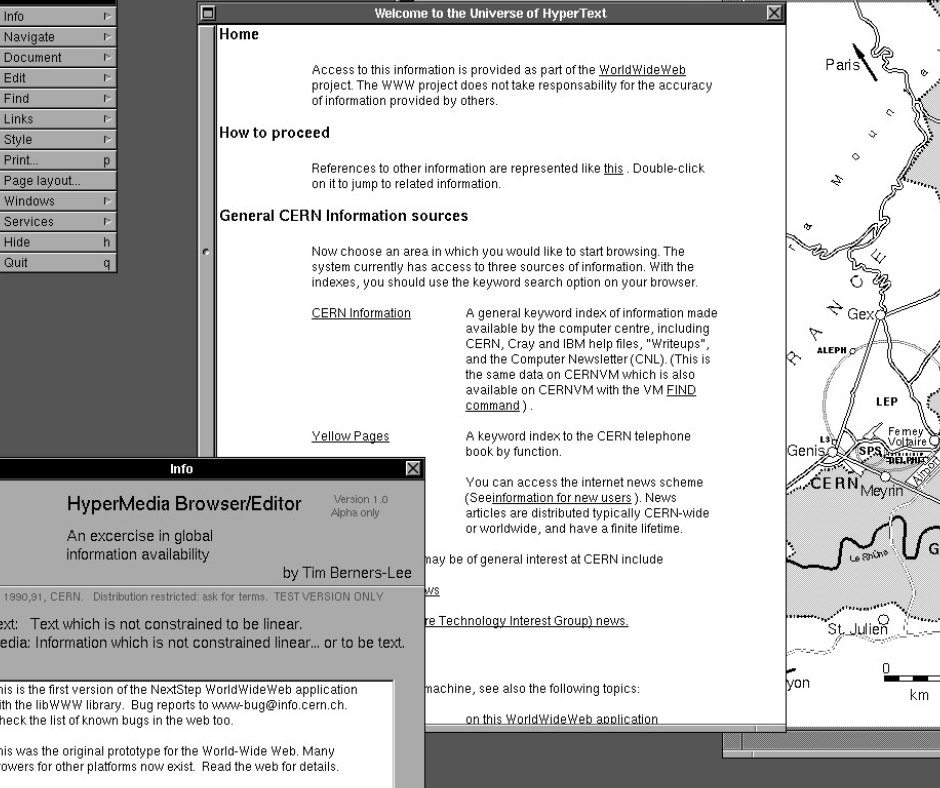Expand the Find submenu arrow

107,98
